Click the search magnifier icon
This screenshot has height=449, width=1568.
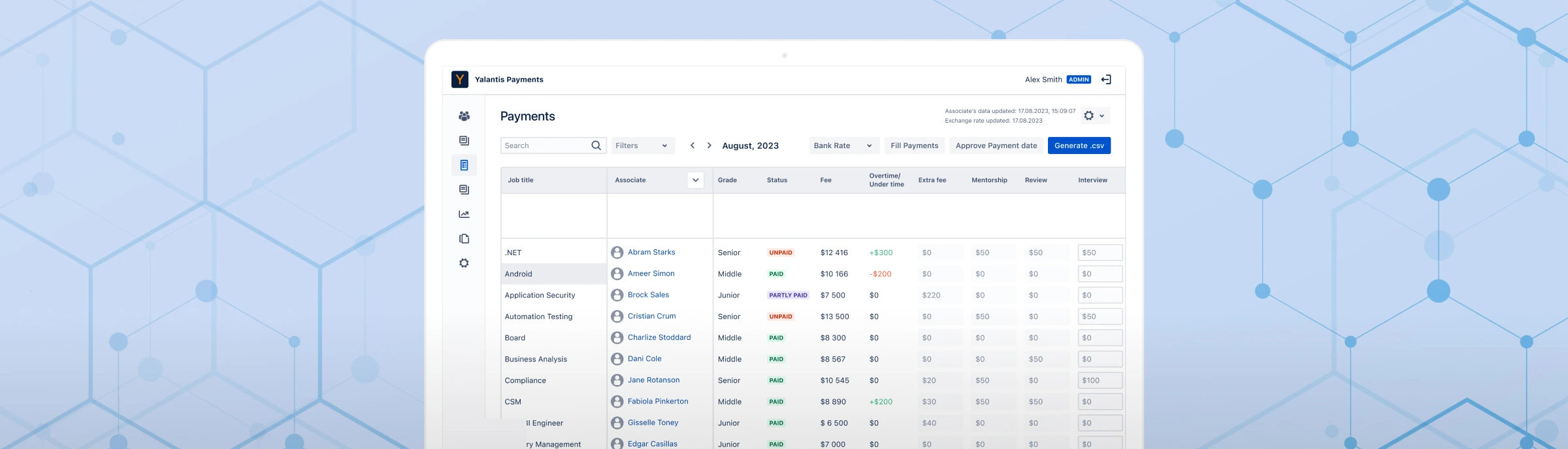click(596, 146)
